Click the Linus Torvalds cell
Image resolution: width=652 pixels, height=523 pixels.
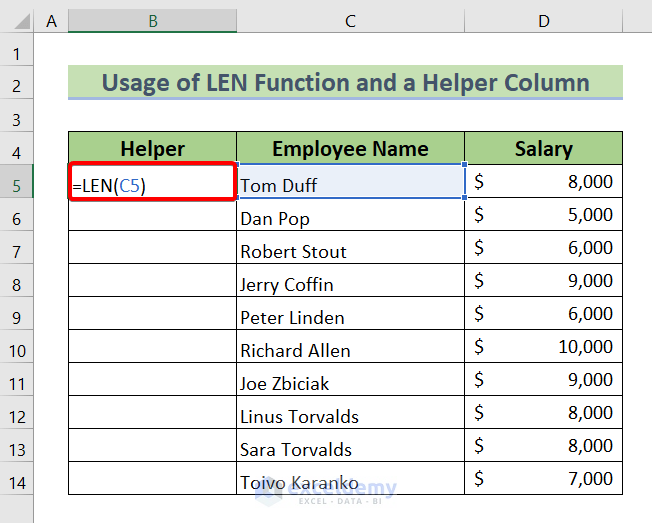(x=350, y=416)
